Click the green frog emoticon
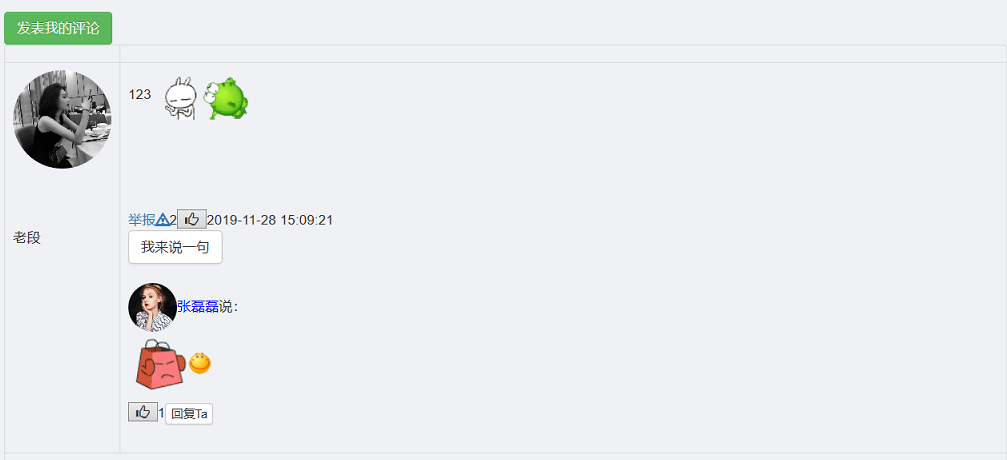 click(x=226, y=98)
